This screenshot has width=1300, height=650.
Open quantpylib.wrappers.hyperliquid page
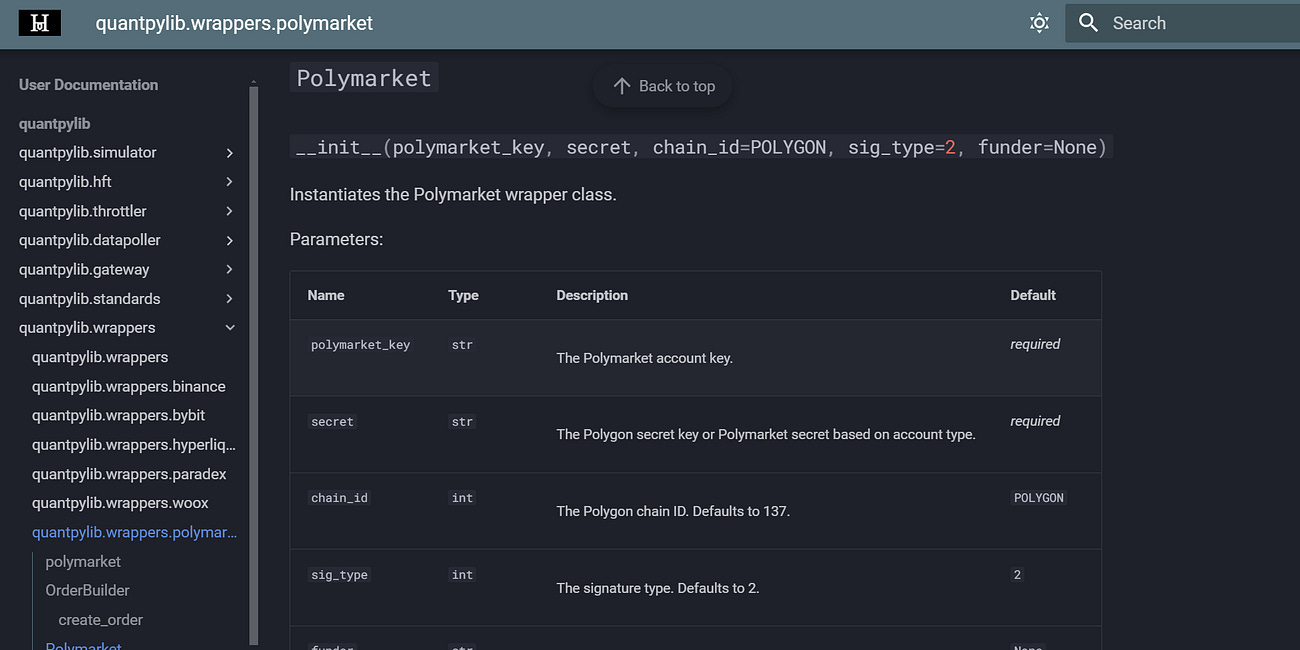134,444
